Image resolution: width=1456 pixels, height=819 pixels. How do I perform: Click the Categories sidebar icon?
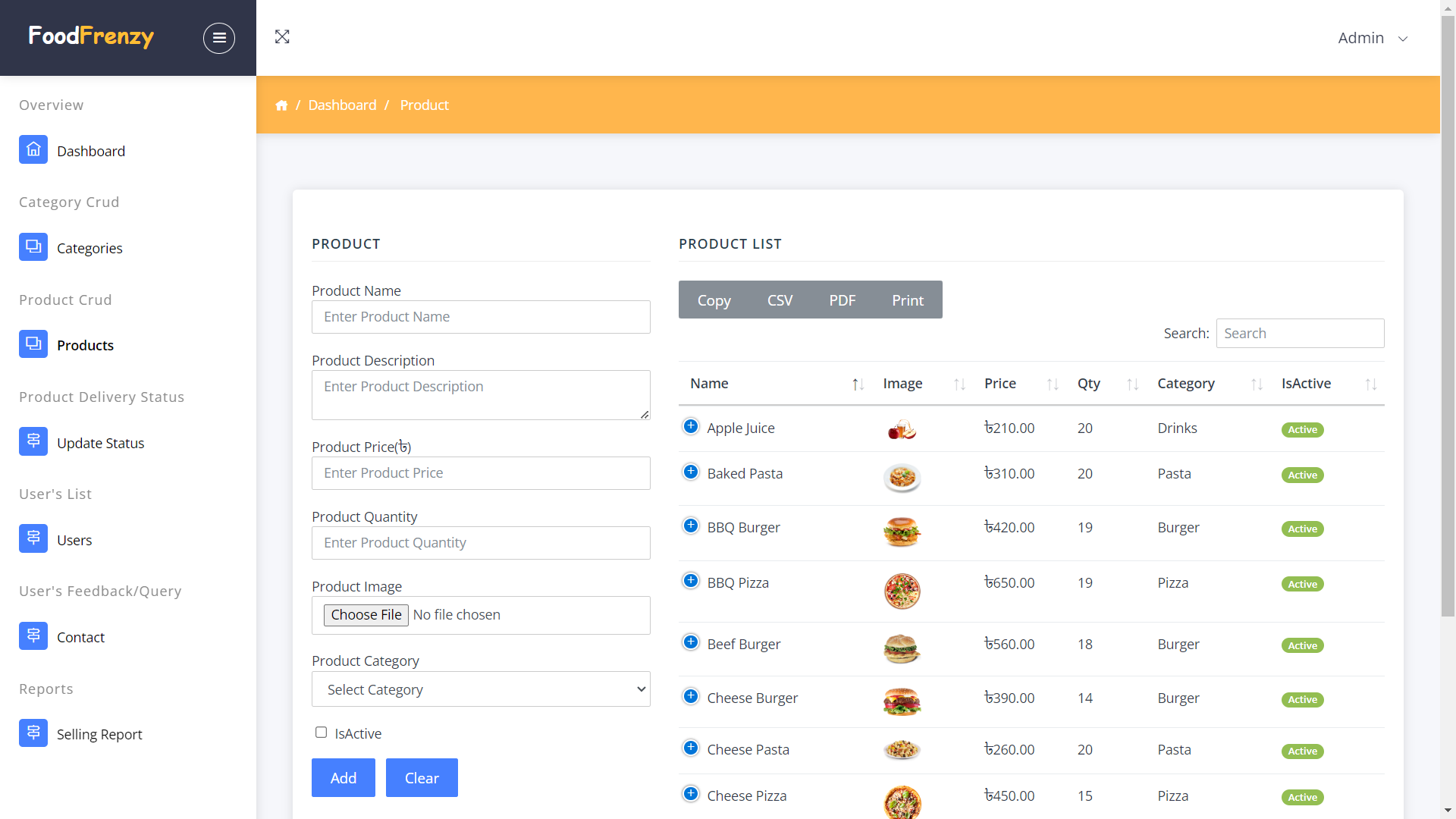click(x=33, y=246)
